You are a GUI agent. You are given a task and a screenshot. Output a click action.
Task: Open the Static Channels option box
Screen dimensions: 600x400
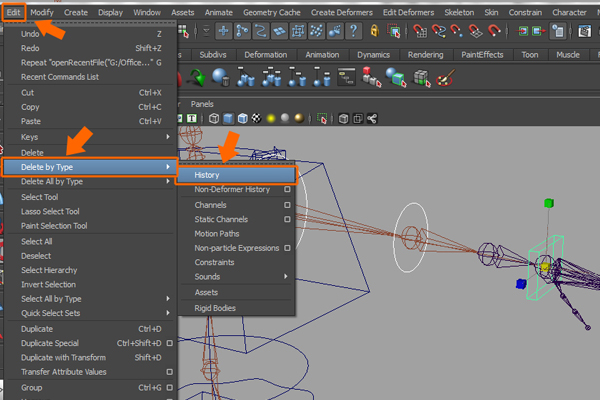287,219
